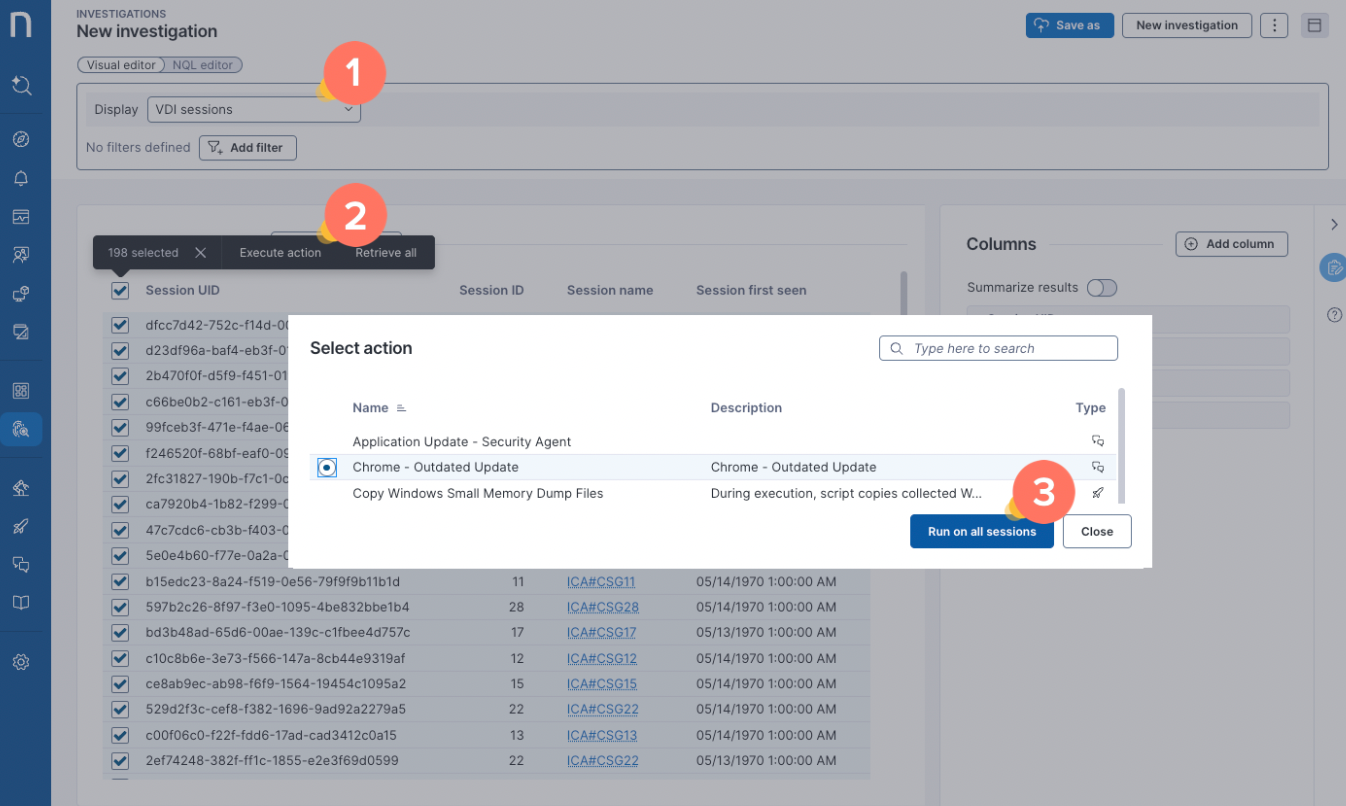This screenshot has height=806, width=1346.
Task: Switch to the Visual editor tab
Action: point(121,65)
